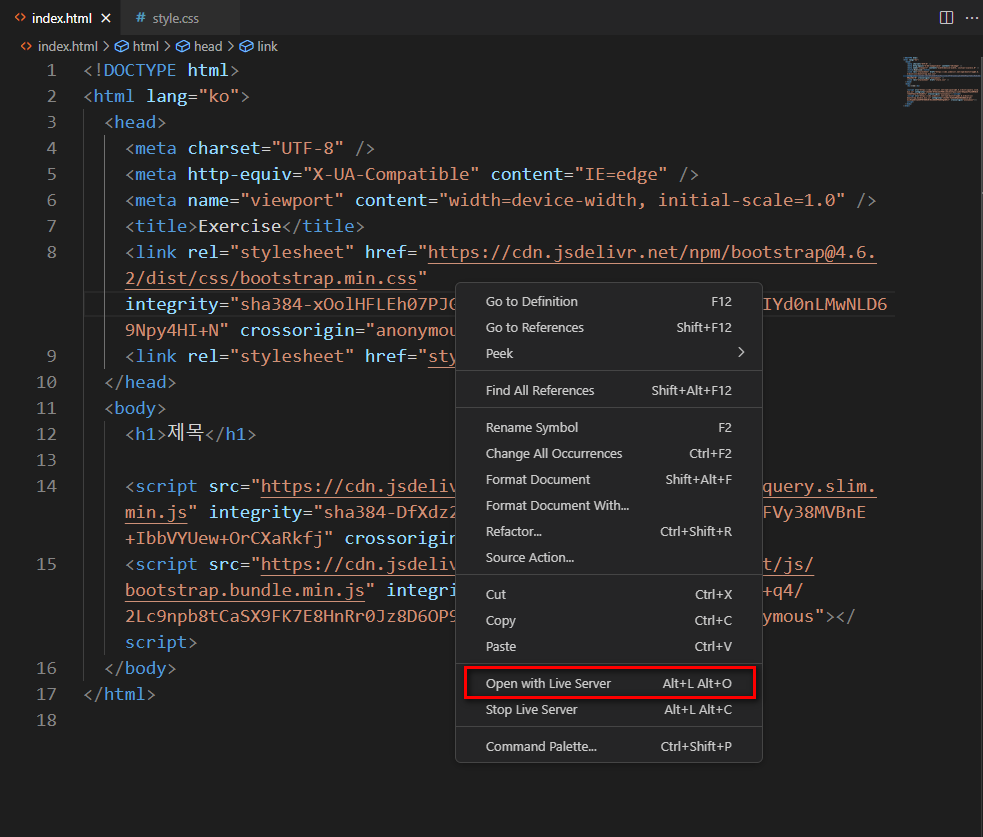Choose Rename Symbol from context menu
The width and height of the screenshot is (983, 837).
[609, 428]
